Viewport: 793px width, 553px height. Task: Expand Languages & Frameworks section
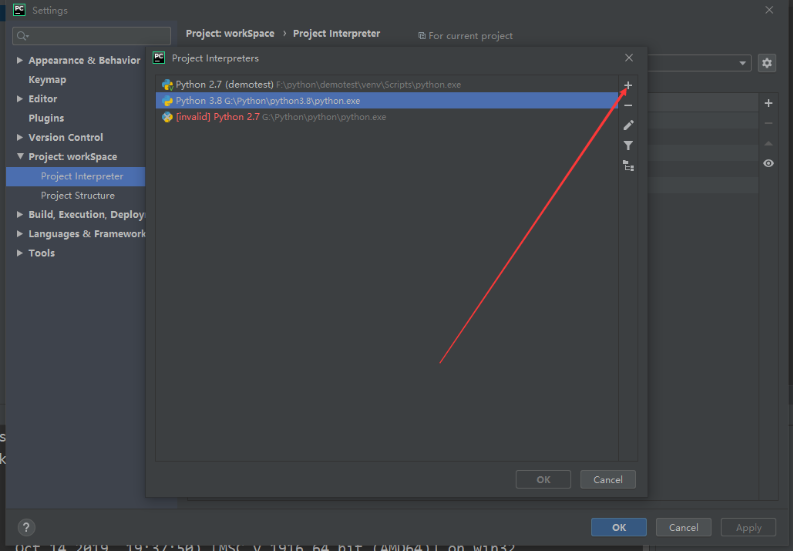(20, 234)
